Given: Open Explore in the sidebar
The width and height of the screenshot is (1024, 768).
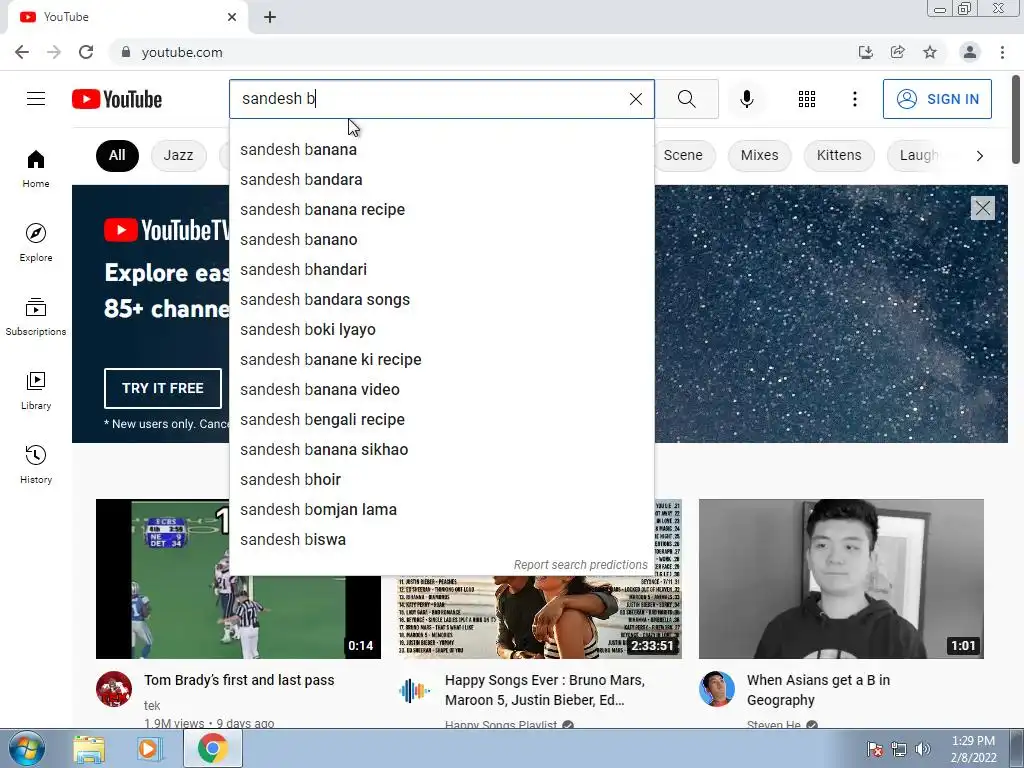Looking at the screenshot, I should 36,242.
